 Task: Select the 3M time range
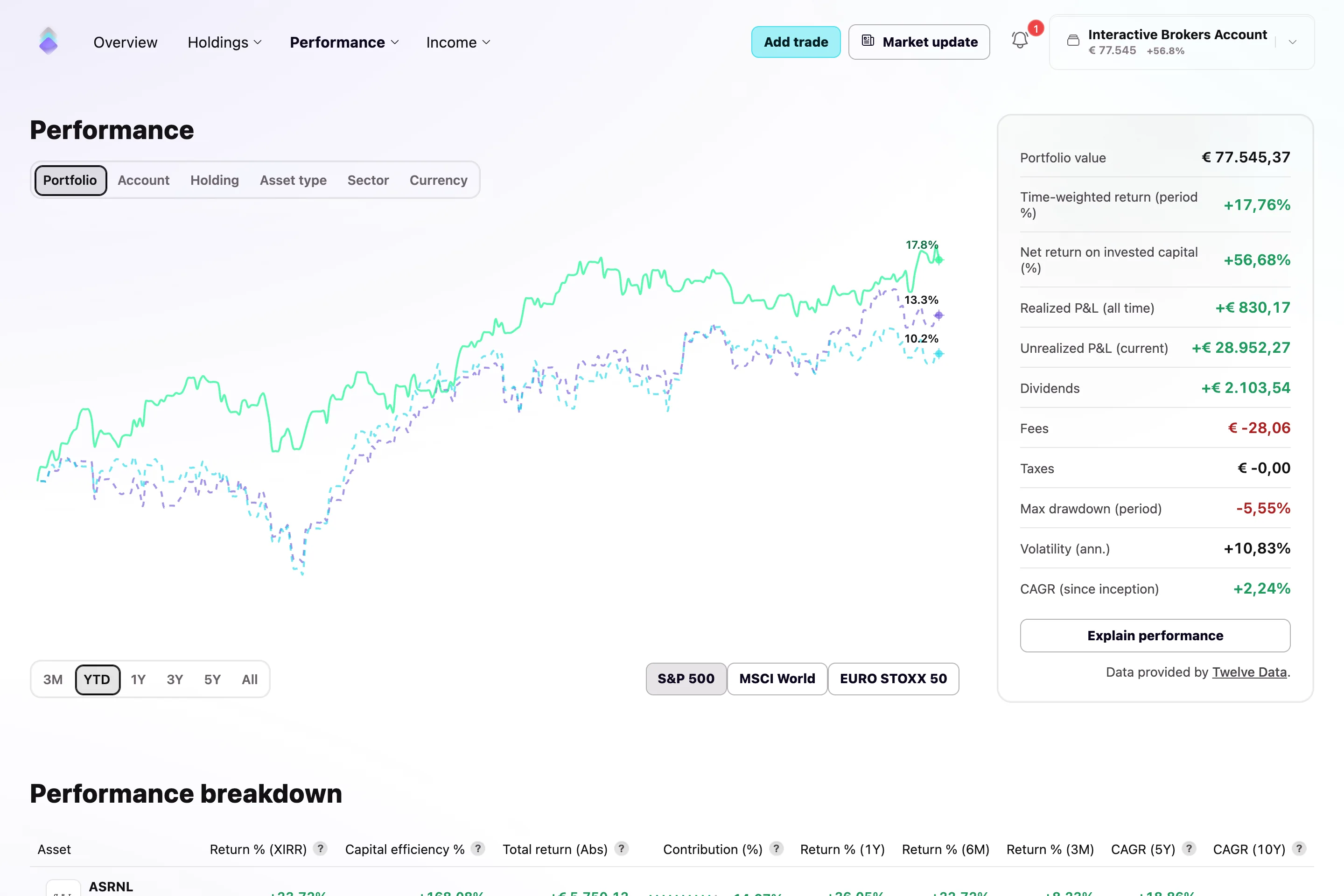coord(53,679)
